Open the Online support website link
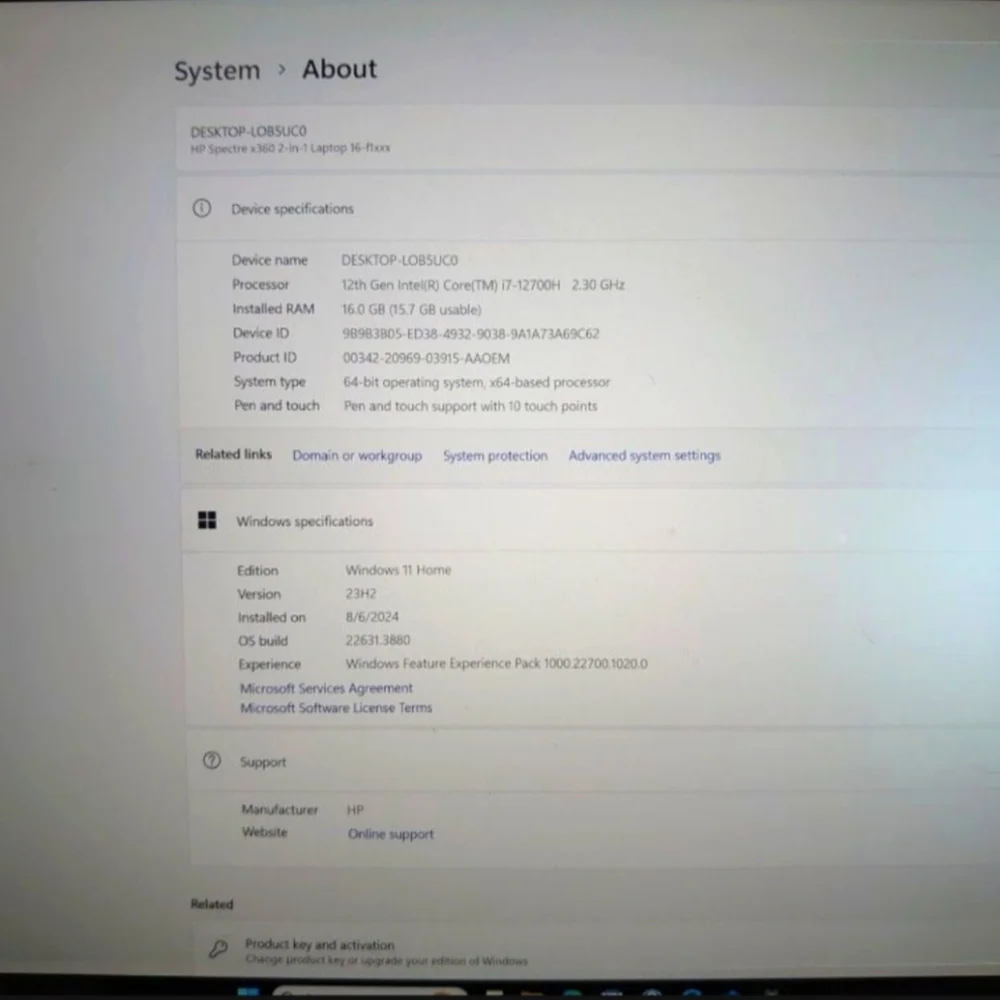 point(391,834)
